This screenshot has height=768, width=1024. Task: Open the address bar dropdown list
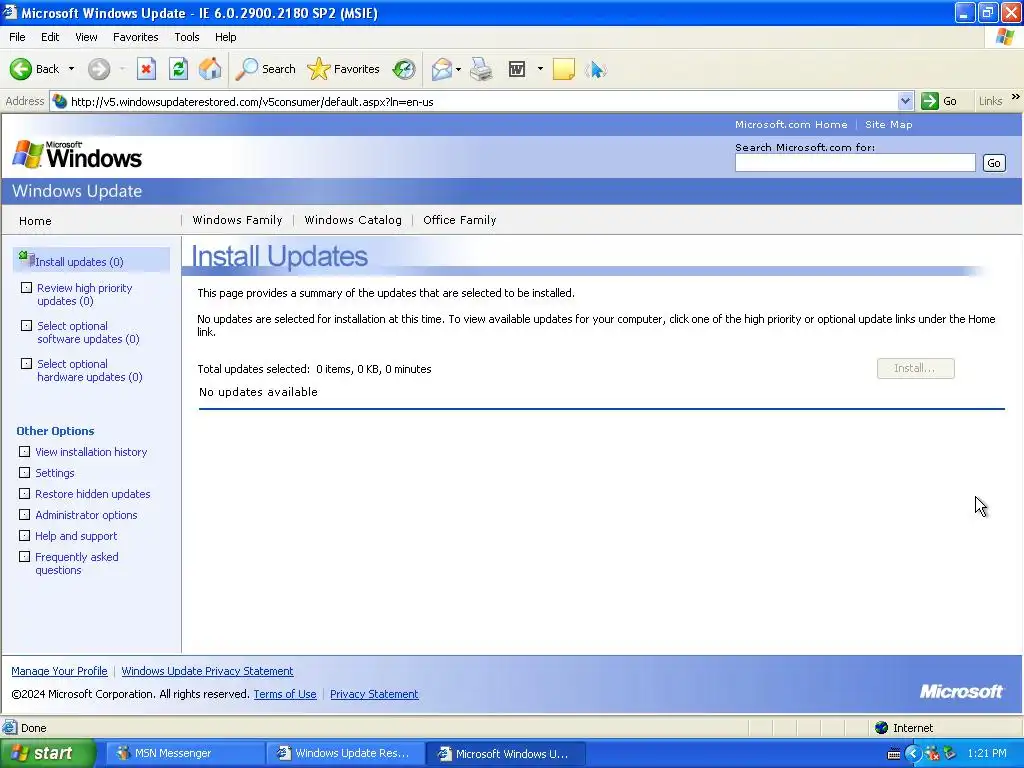(905, 101)
